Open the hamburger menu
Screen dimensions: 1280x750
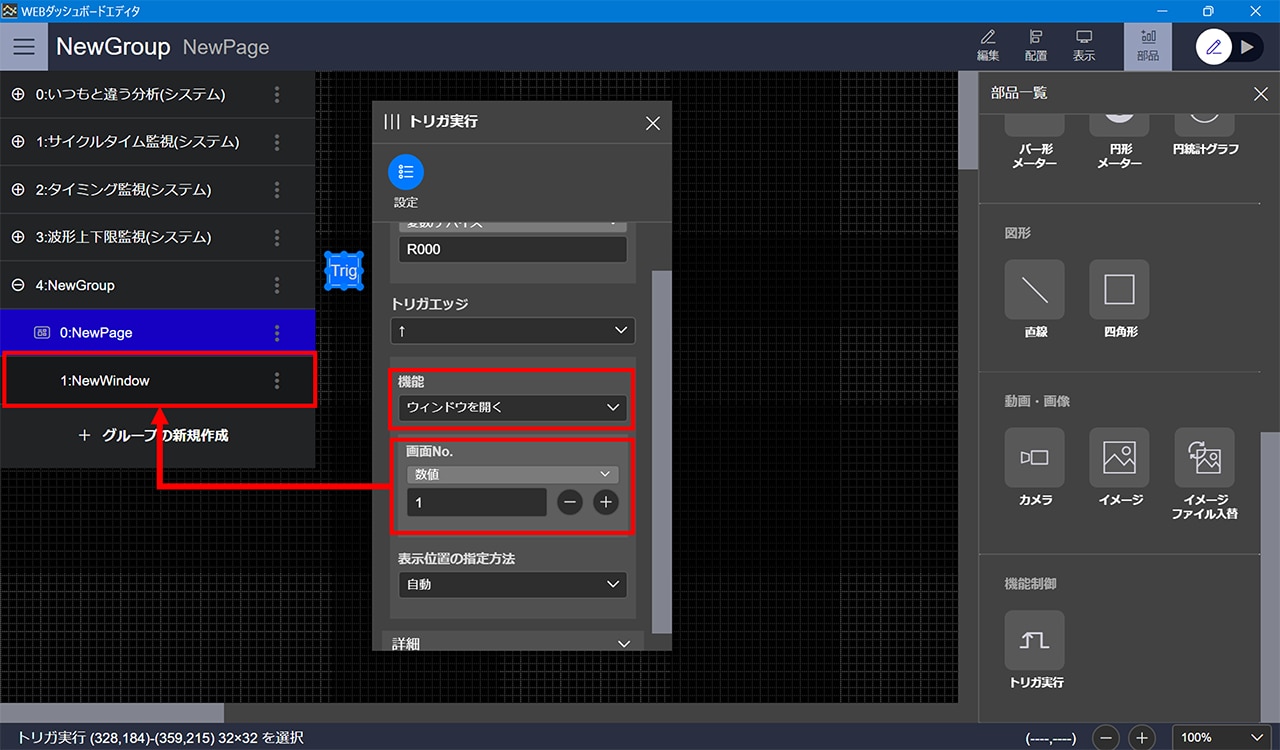tap(24, 47)
